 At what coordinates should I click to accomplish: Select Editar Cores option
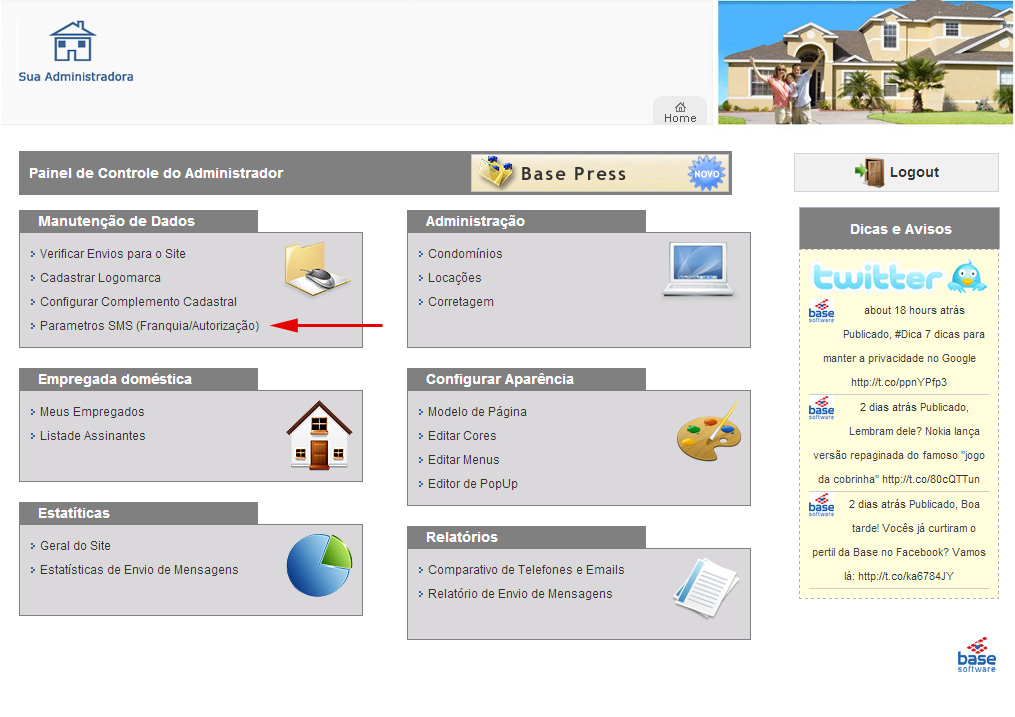click(x=462, y=436)
